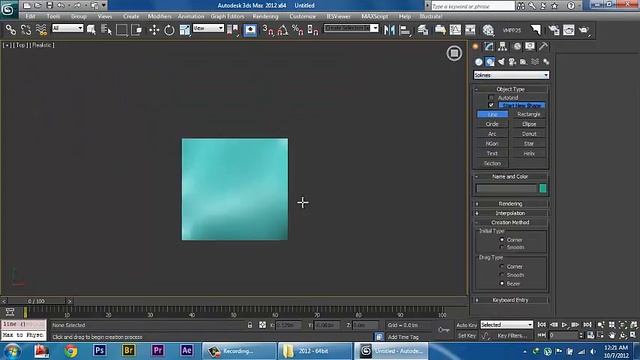Open the Material Editor icon
Viewport: 640px width, 360px height.
click(488, 30)
